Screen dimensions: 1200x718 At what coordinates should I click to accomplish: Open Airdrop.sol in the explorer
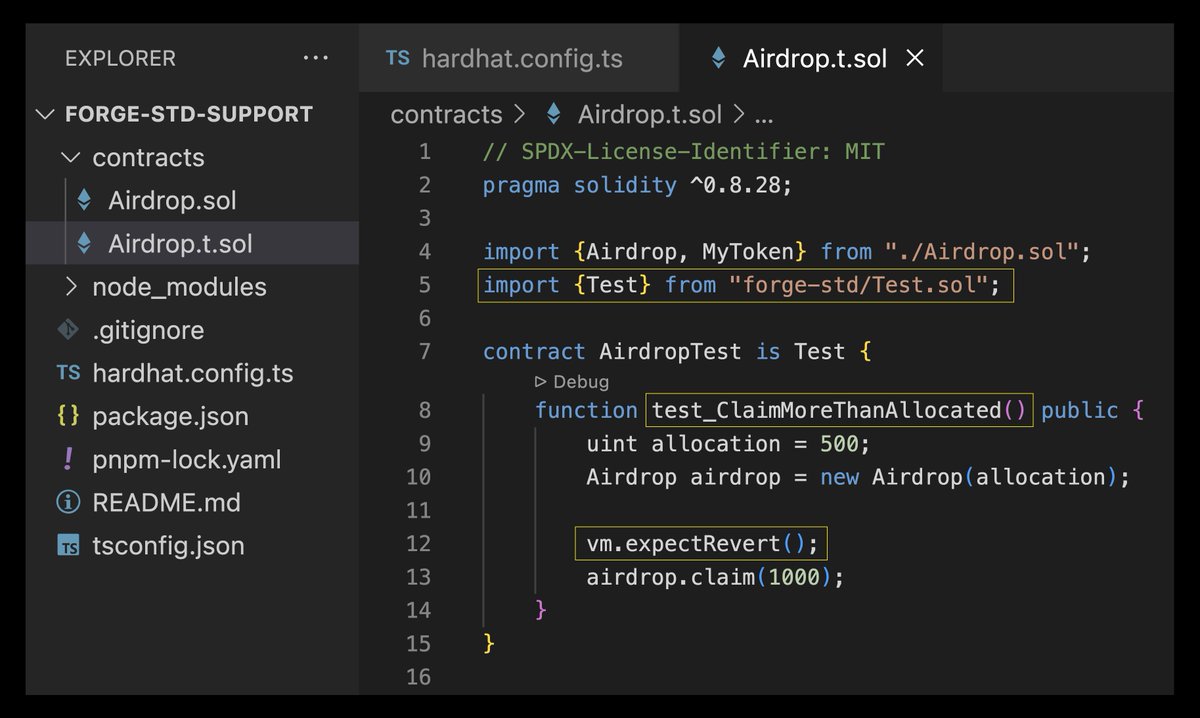172,200
